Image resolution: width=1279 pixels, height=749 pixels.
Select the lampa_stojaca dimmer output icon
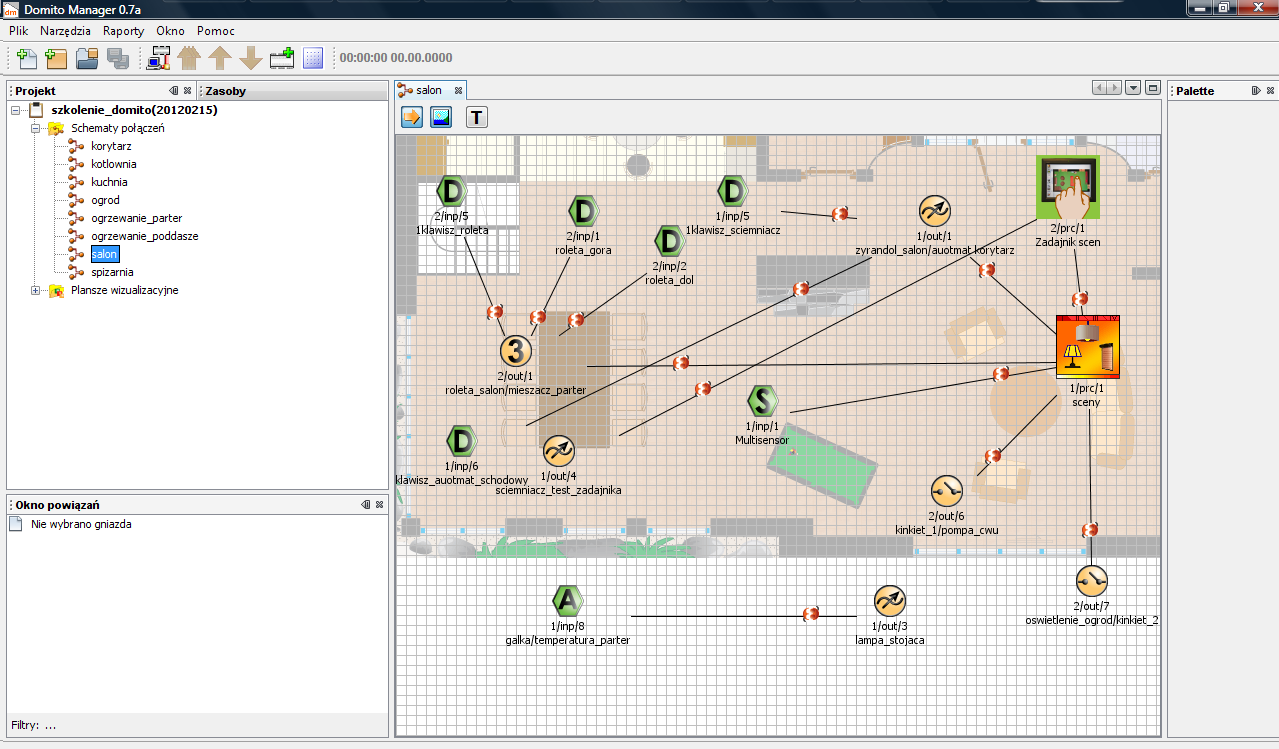pos(889,601)
